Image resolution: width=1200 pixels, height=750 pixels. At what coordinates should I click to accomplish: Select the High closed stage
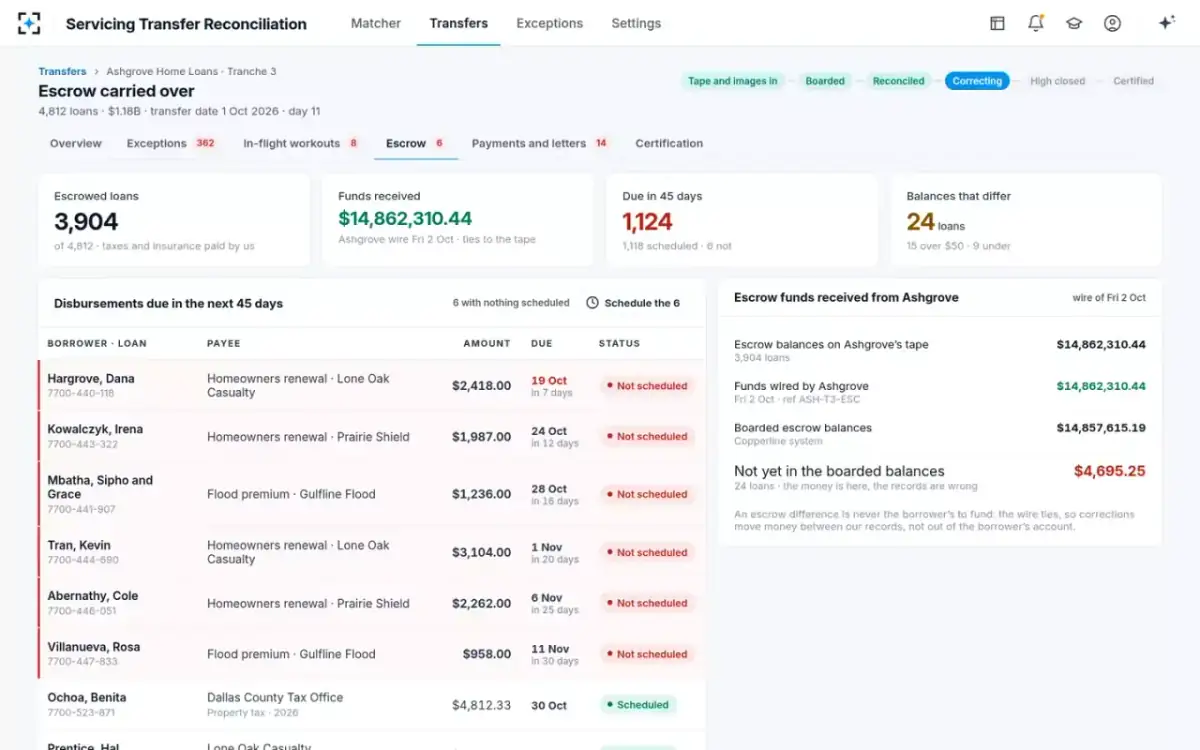tap(1057, 81)
